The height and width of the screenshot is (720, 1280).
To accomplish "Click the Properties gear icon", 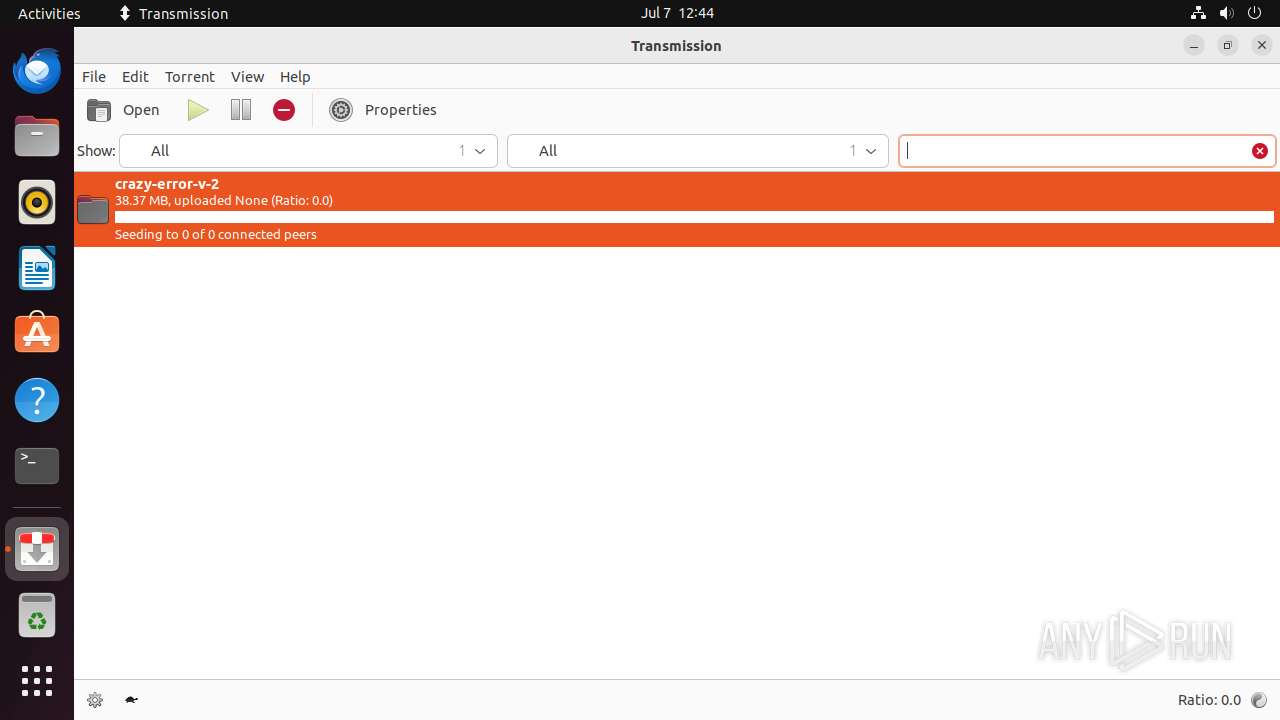I will pos(341,110).
